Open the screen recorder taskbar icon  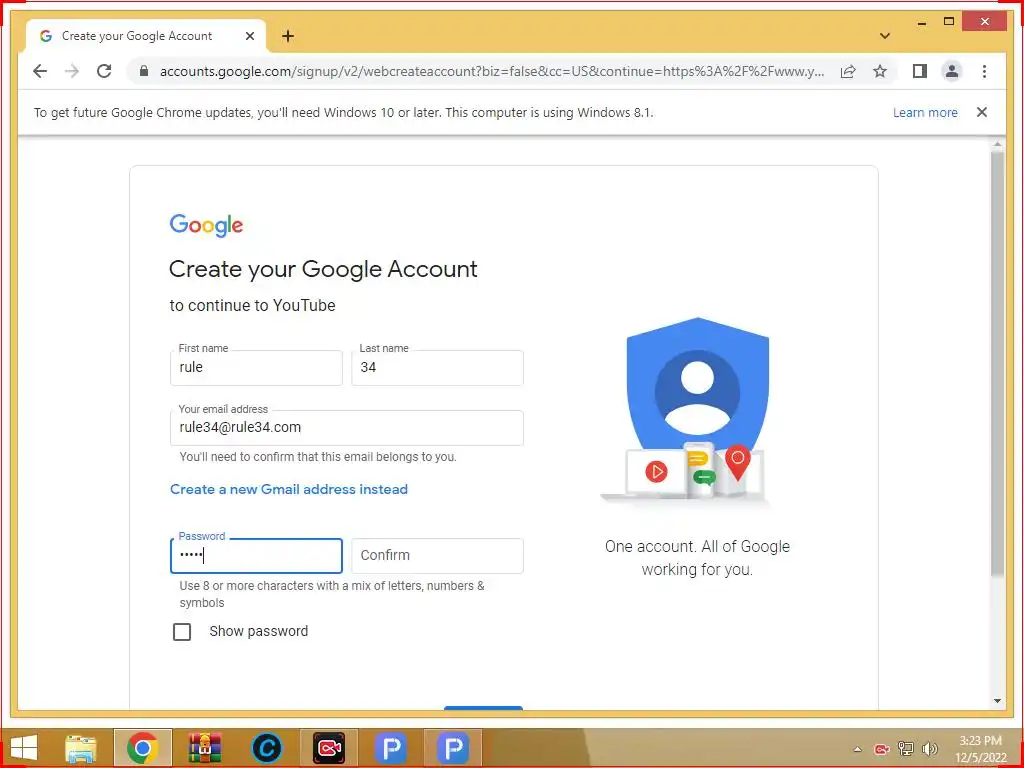[329, 748]
